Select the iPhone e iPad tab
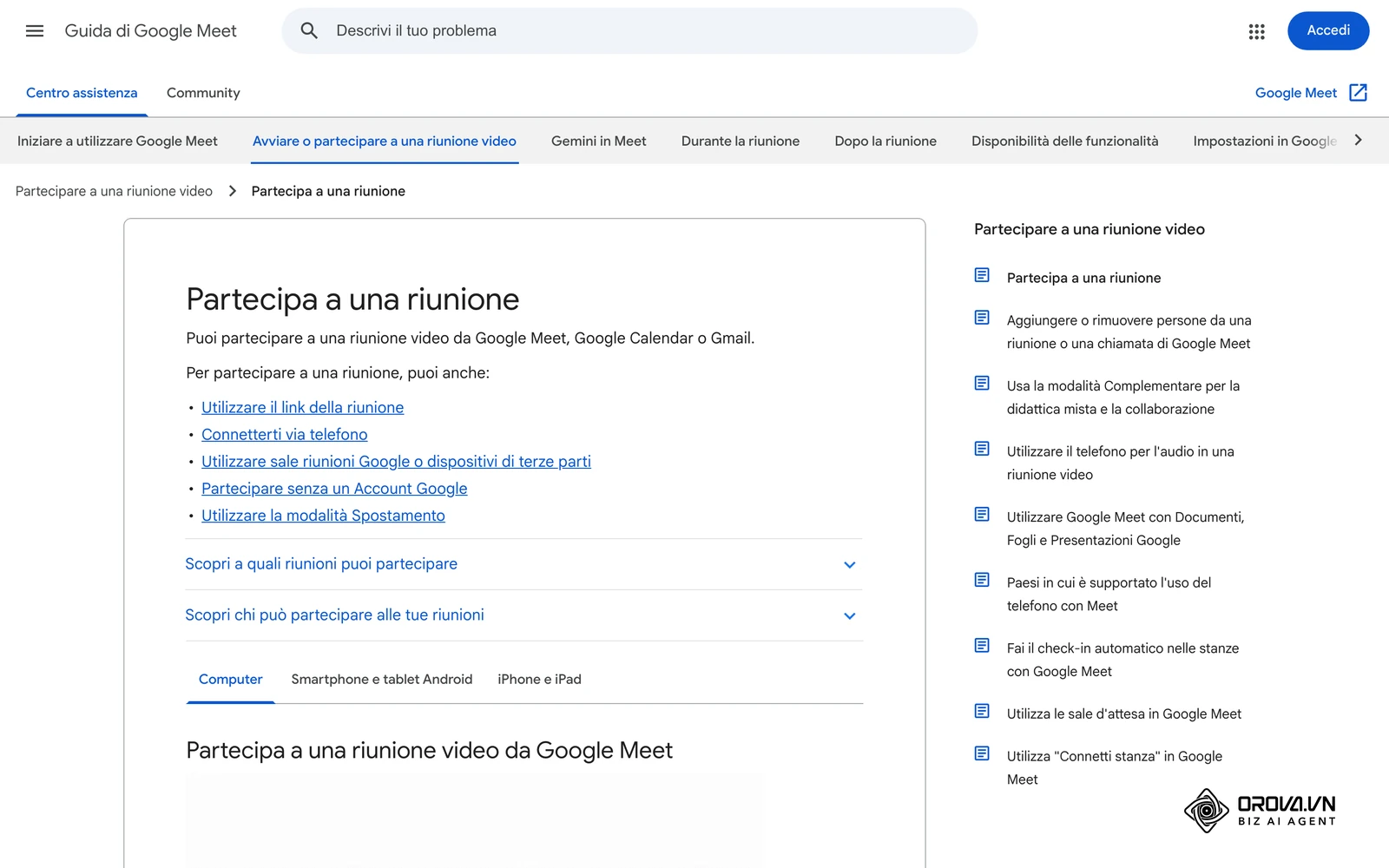 point(539,680)
